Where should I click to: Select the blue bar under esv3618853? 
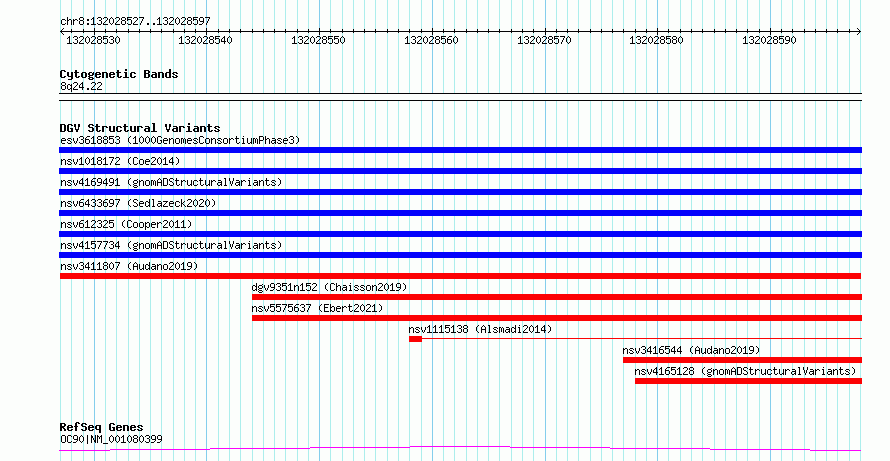tap(460, 150)
